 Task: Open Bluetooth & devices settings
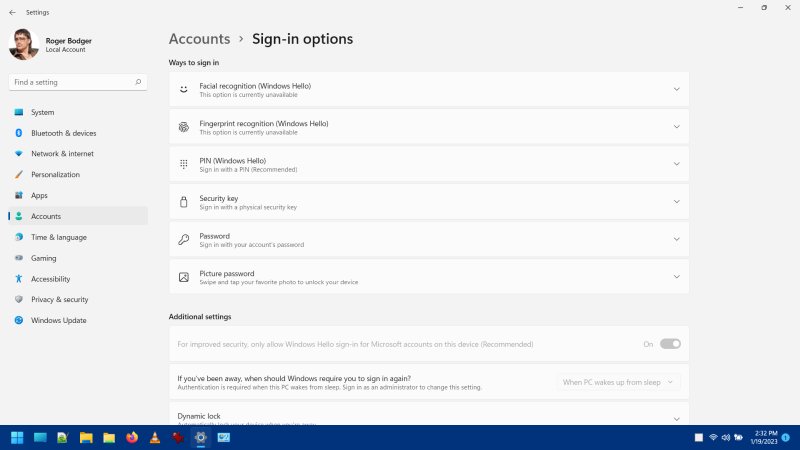pos(78,133)
